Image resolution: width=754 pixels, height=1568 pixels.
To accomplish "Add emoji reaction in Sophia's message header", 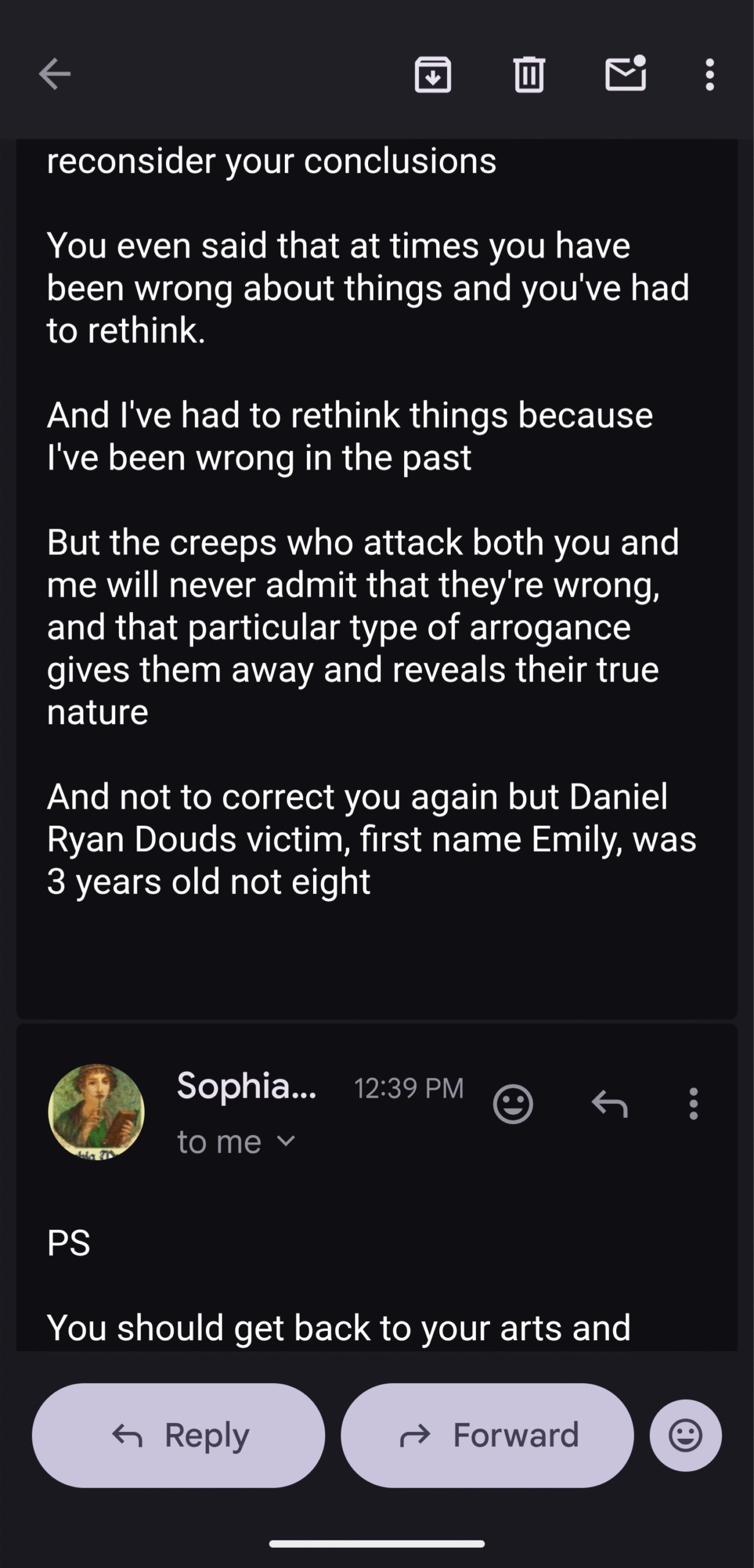I will point(513,1104).
